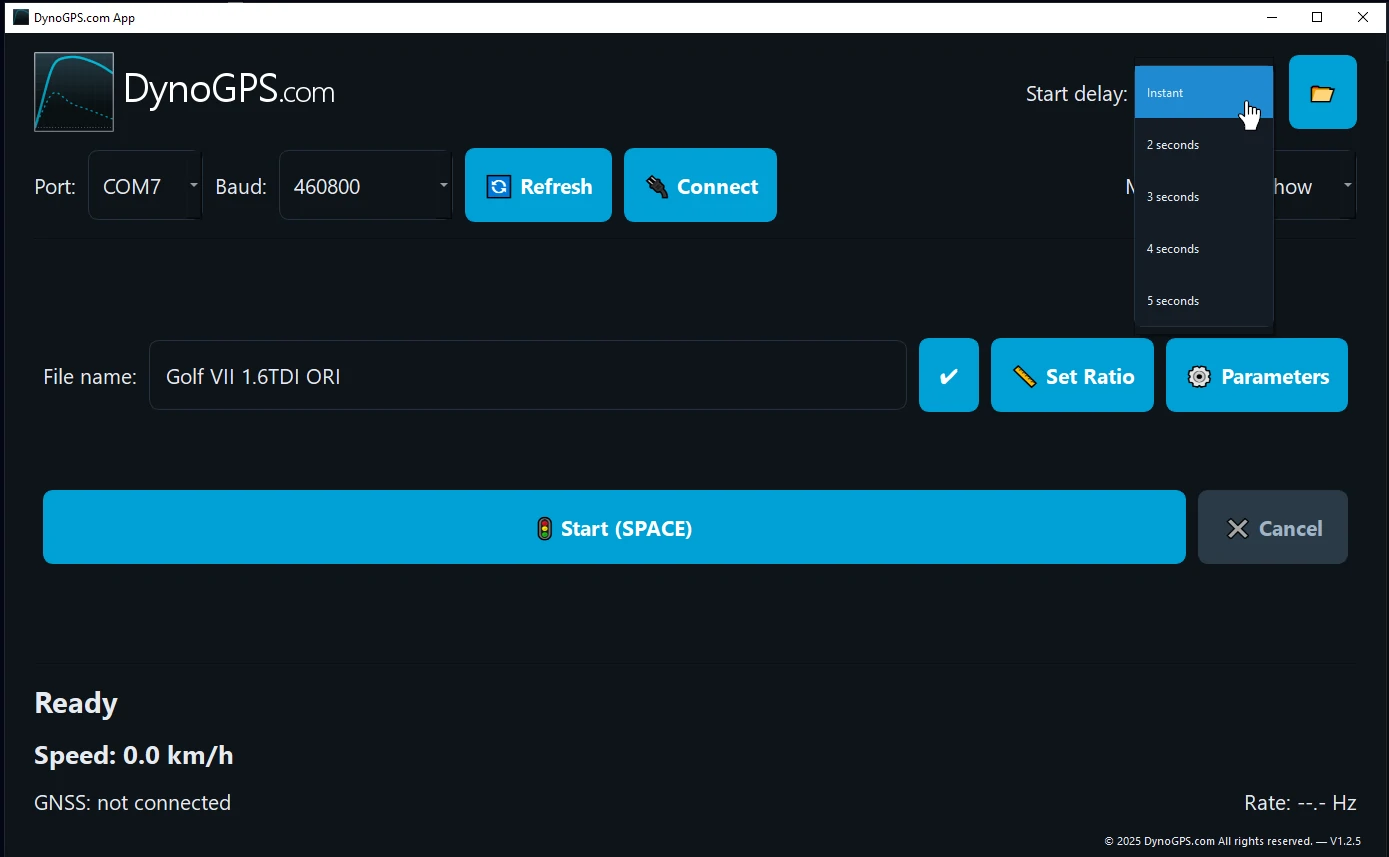Click the wrench icon on the Connect button
Image resolution: width=1389 pixels, height=857 pixels.
tap(657, 185)
